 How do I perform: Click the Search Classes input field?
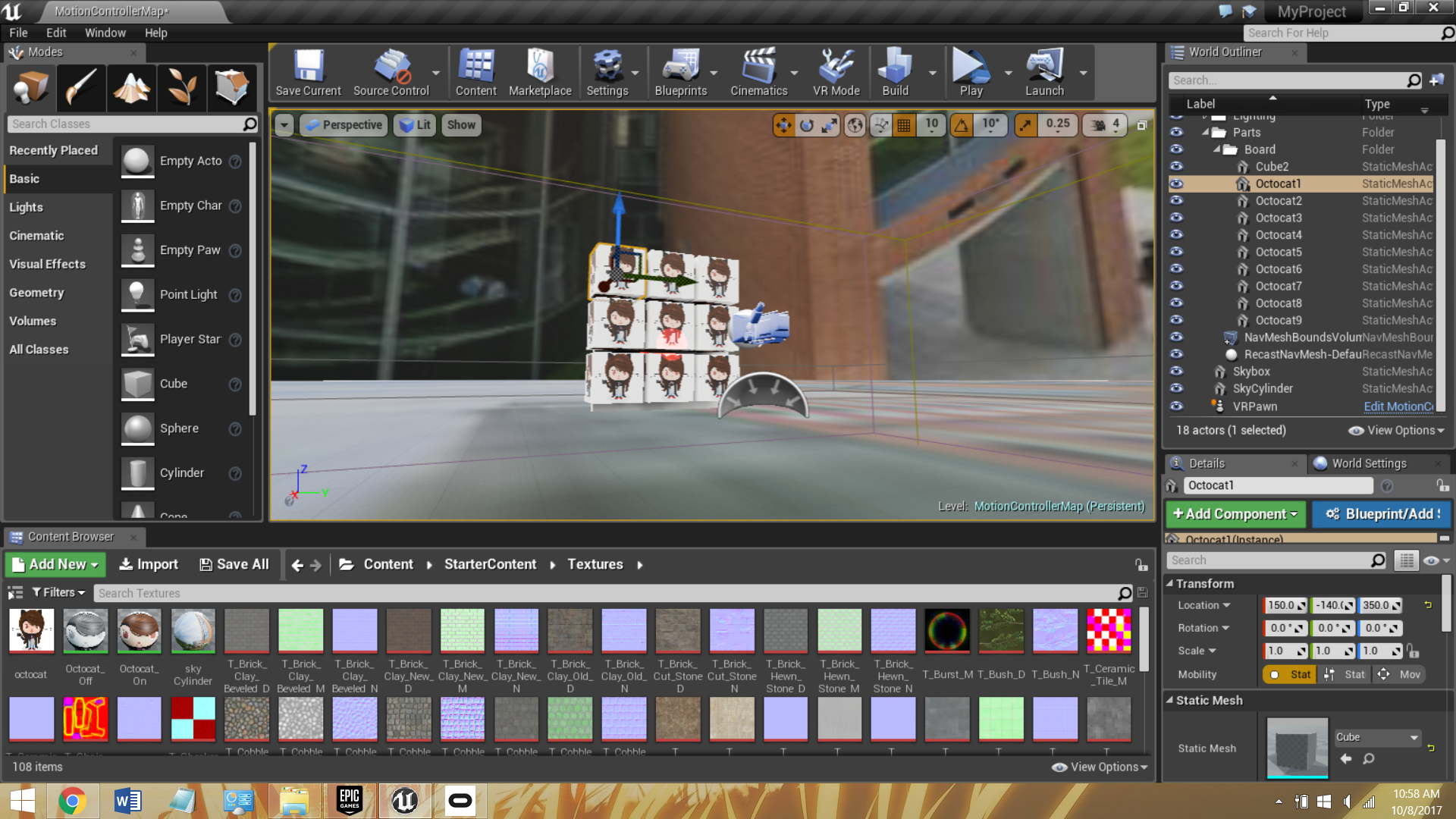[x=125, y=124]
